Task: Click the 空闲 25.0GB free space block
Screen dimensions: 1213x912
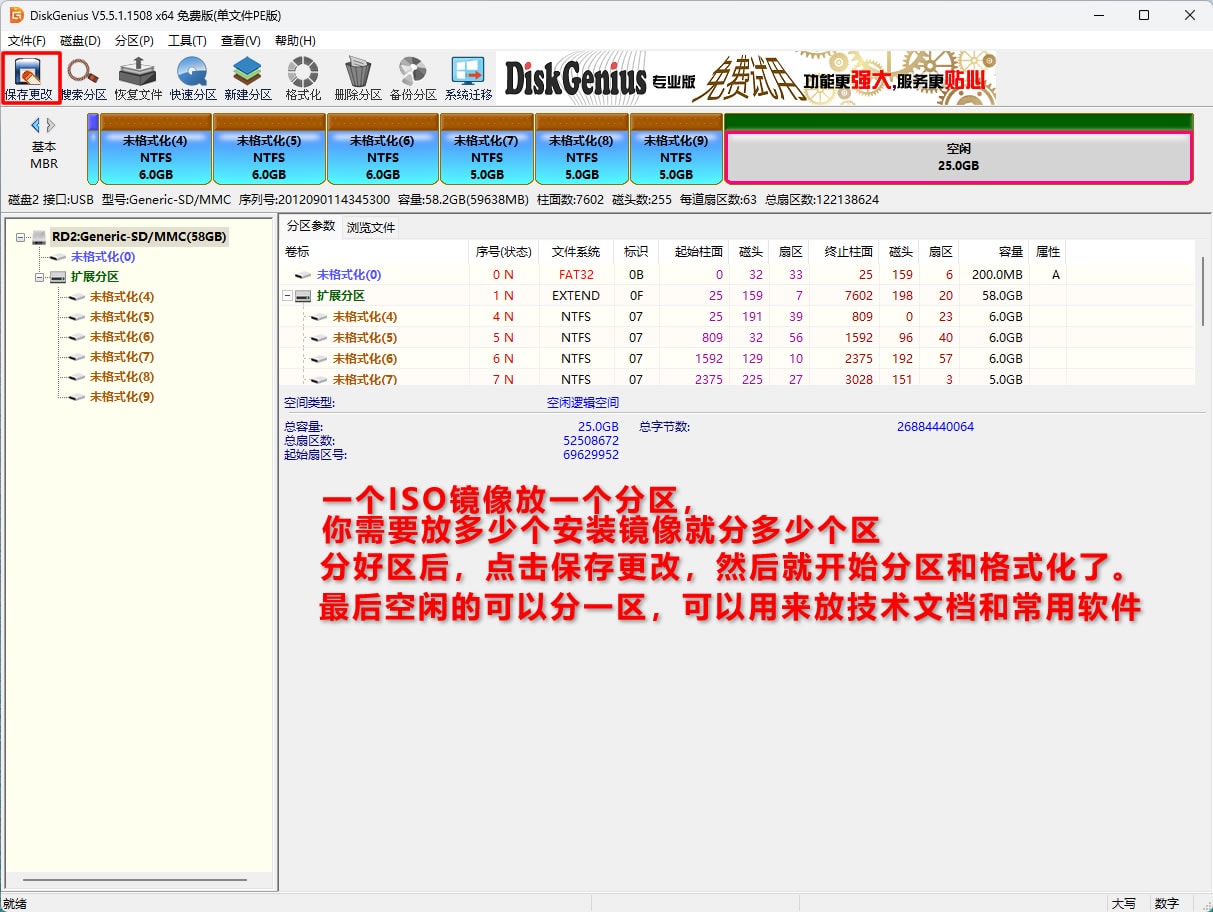Action: point(957,157)
